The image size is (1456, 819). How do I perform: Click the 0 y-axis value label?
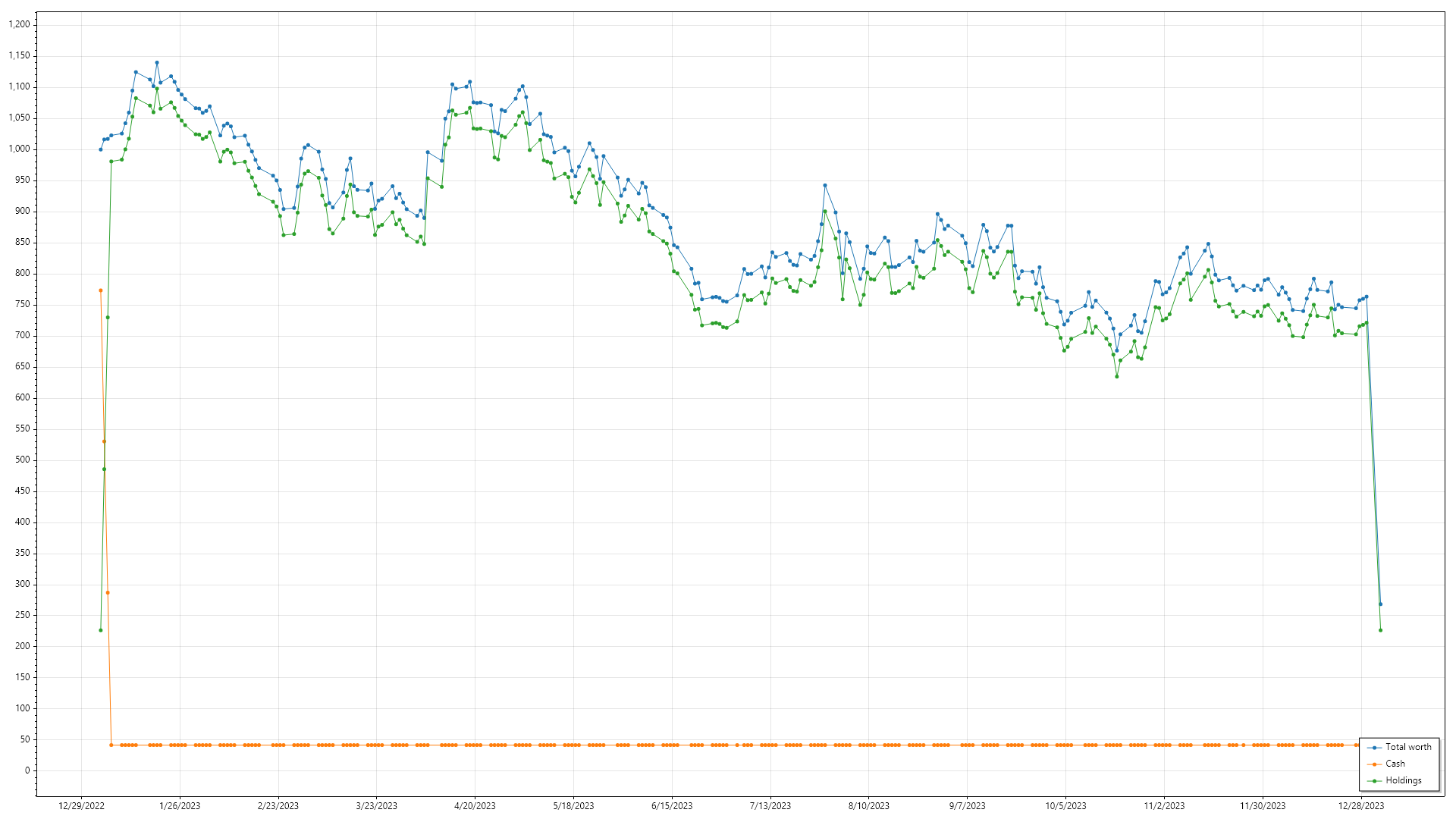click(x=27, y=770)
